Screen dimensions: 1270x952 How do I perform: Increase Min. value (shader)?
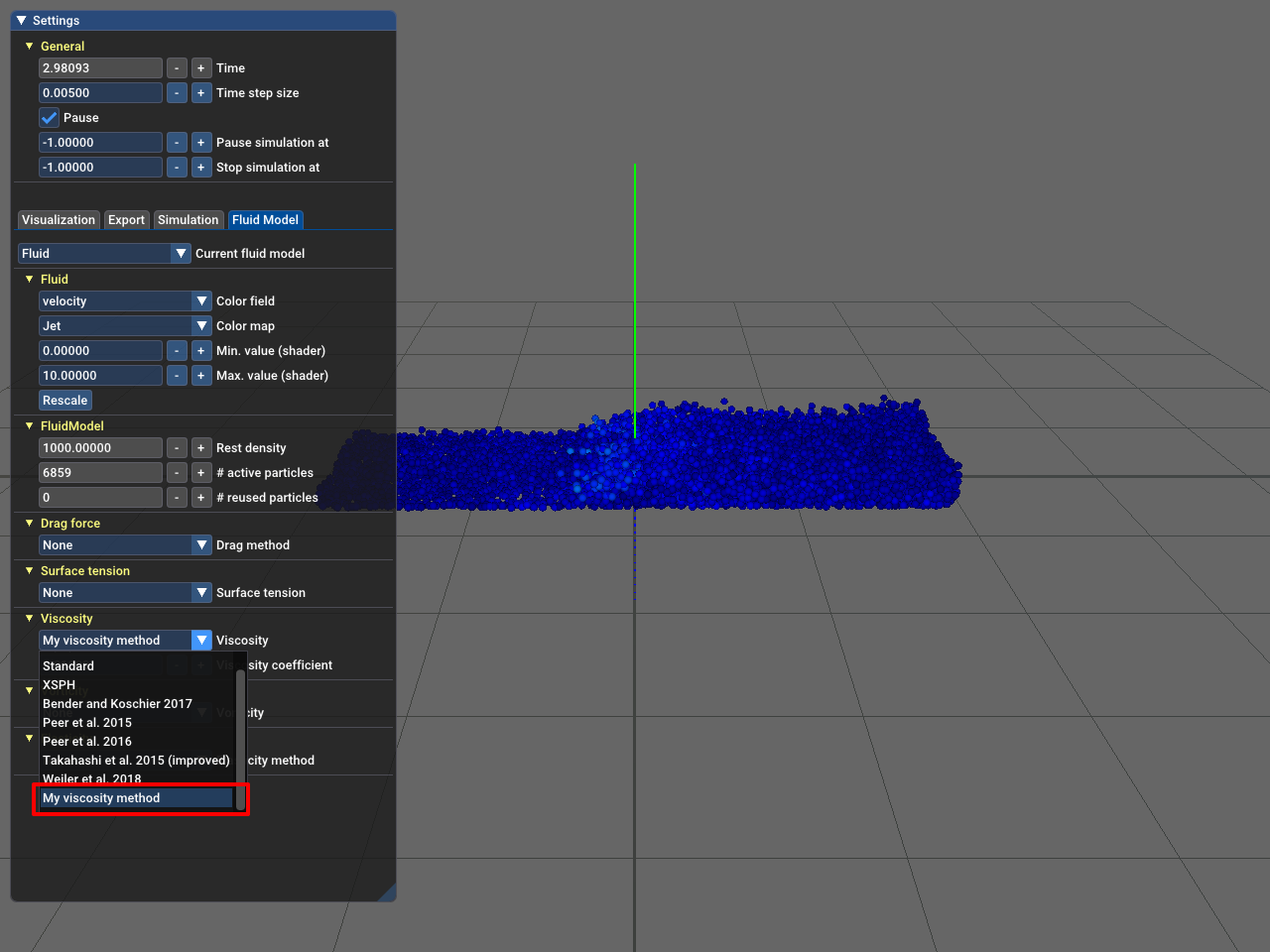pyautogui.click(x=200, y=351)
